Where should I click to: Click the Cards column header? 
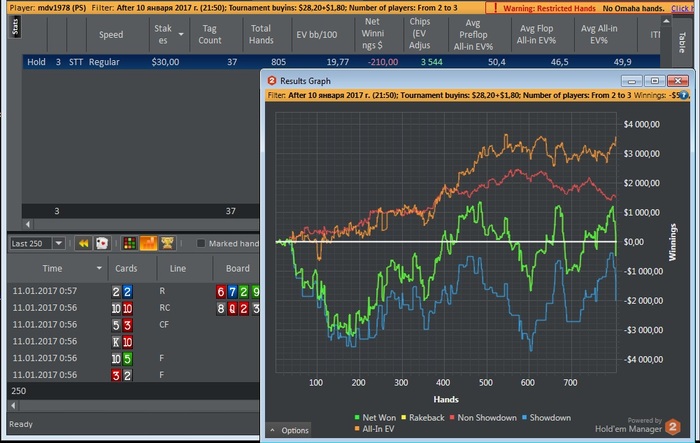pos(126,268)
